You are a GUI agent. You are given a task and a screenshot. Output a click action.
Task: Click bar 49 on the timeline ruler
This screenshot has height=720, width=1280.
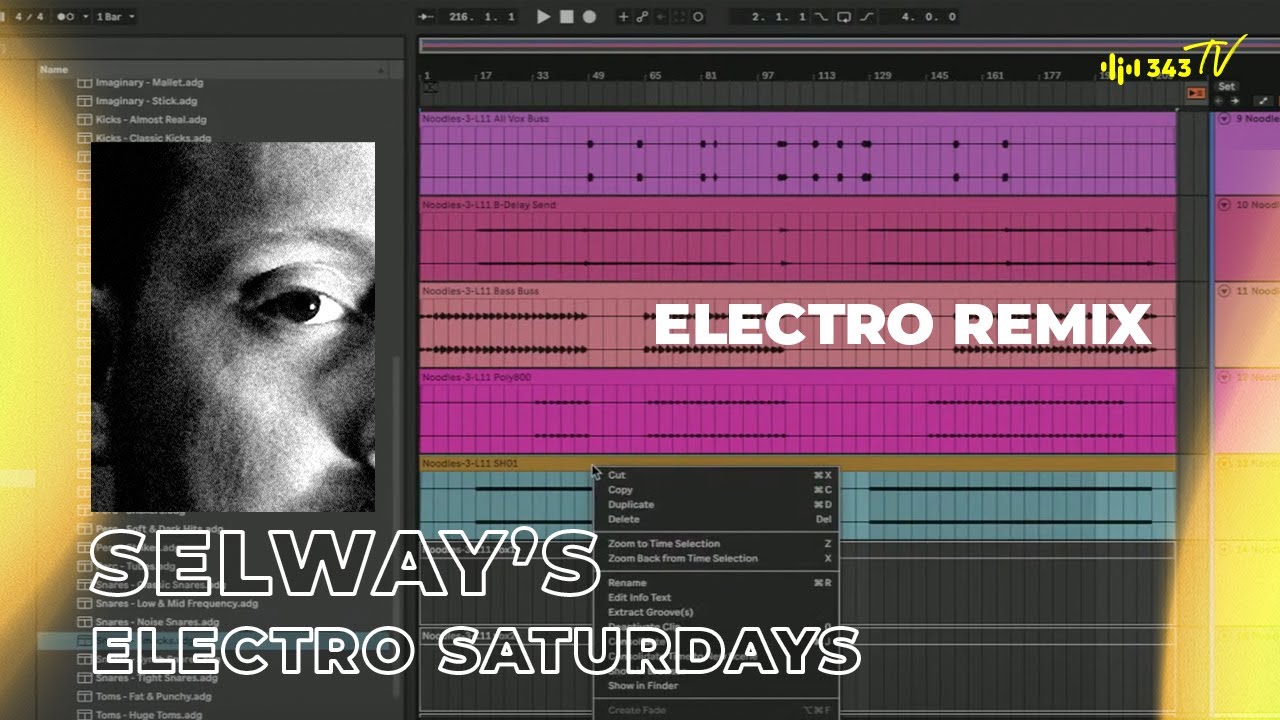[598, 76]
